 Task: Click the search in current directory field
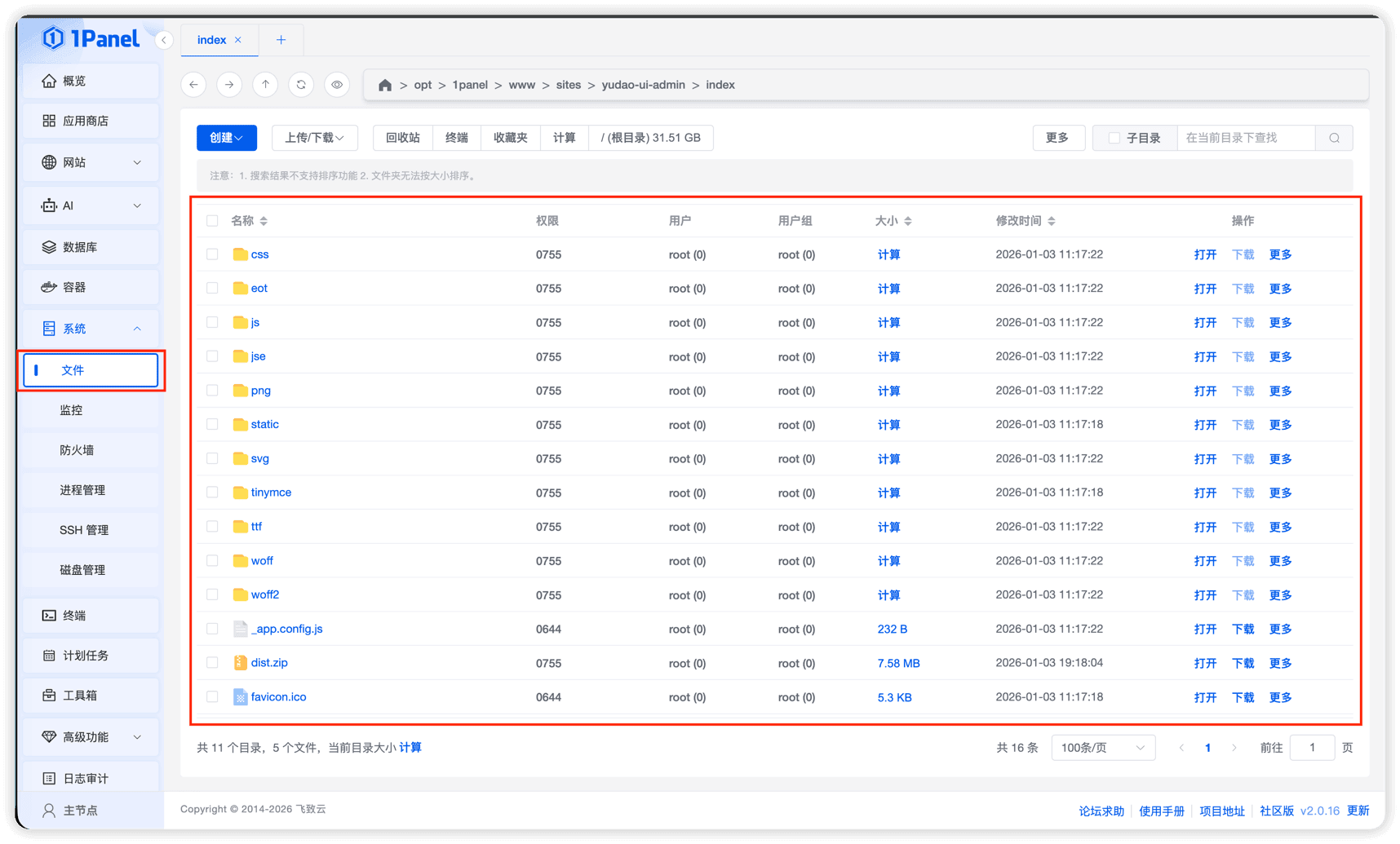pyautogui.click(x=1246, y=138)
